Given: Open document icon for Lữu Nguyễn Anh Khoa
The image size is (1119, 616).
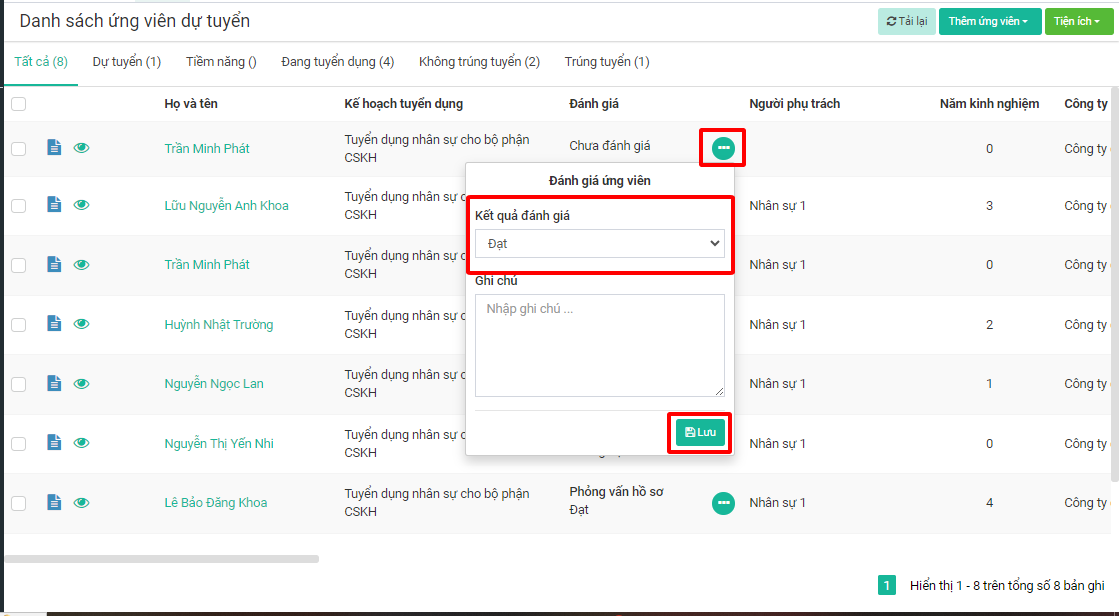Looking at the screenshot, I should pos(54,205).
